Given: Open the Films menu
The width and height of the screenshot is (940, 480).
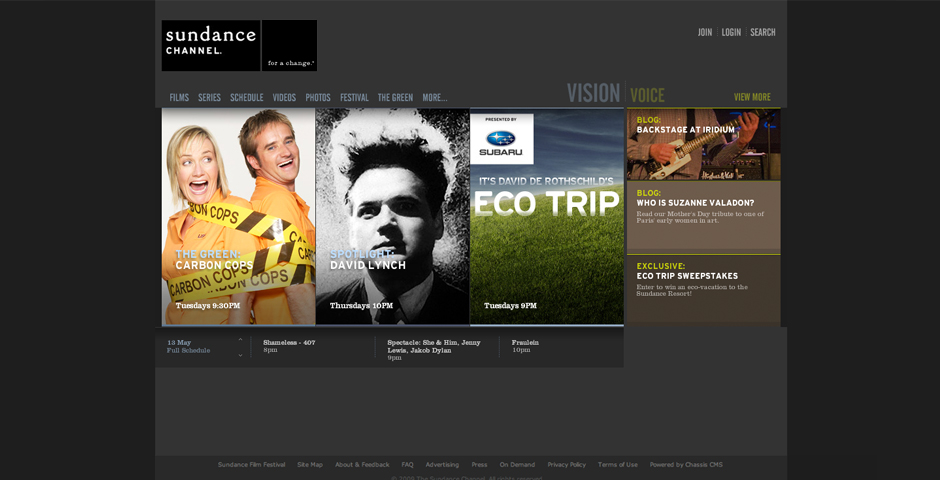Looking at the screenshot, I should tap(179, 98).
